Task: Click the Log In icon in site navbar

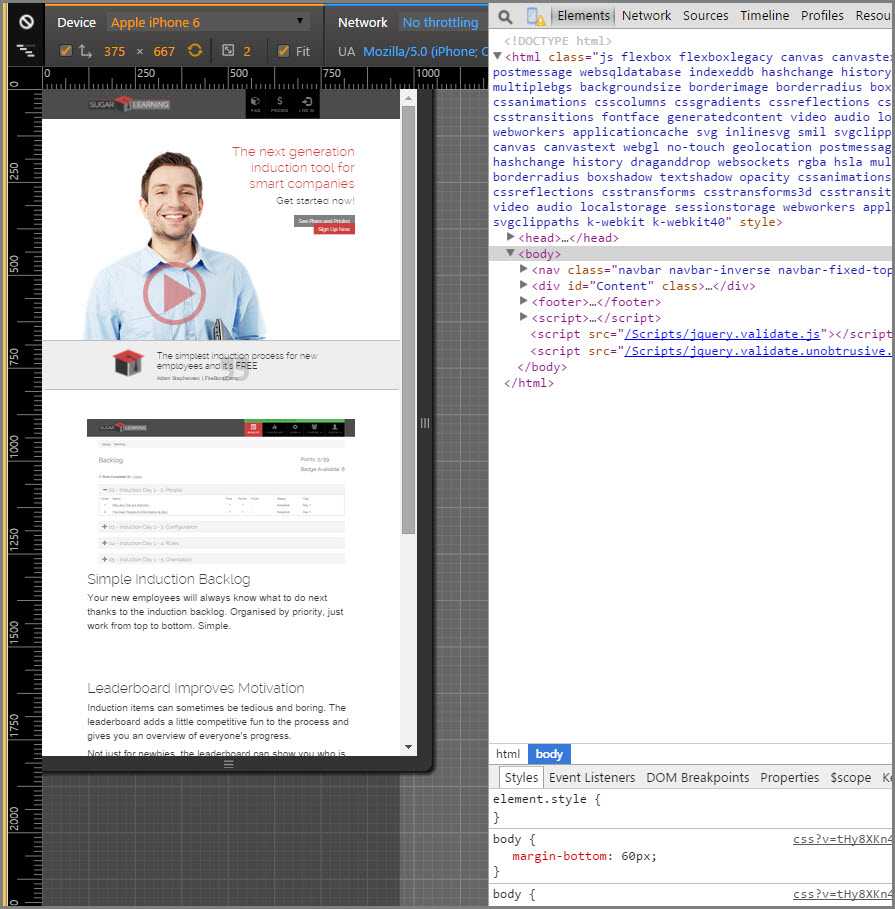Action: point(306,104)
